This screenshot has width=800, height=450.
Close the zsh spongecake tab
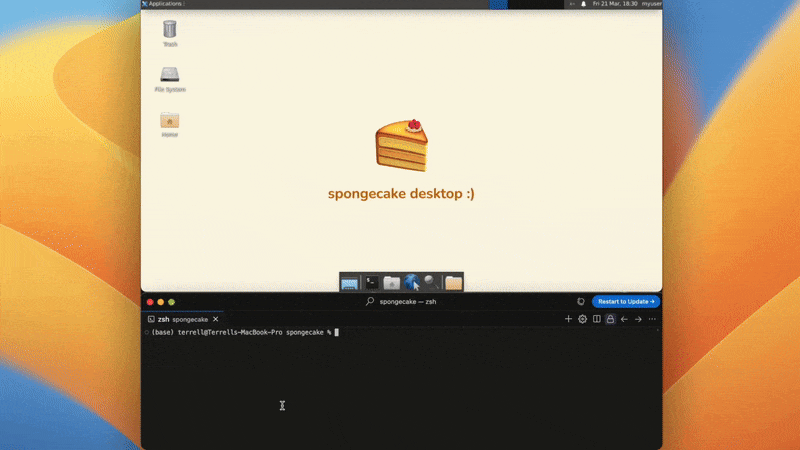tap(215, 319)
